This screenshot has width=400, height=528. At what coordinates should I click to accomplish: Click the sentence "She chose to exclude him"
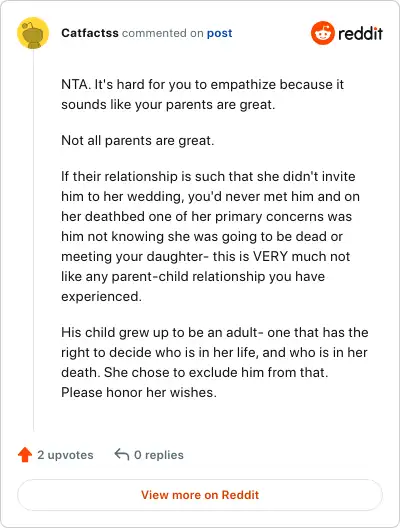(216, 372)
